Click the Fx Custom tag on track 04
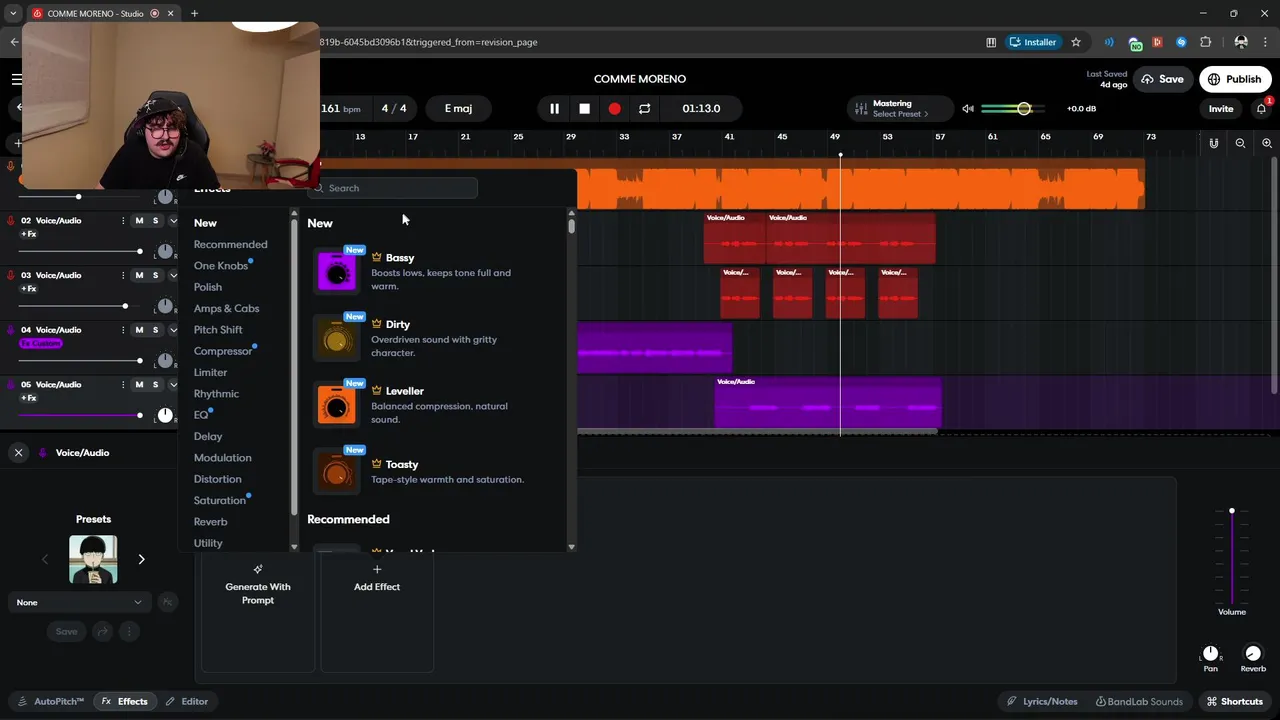Image resolution: width=1280 pixels, height=720 pixels. [x=41, y=343]
